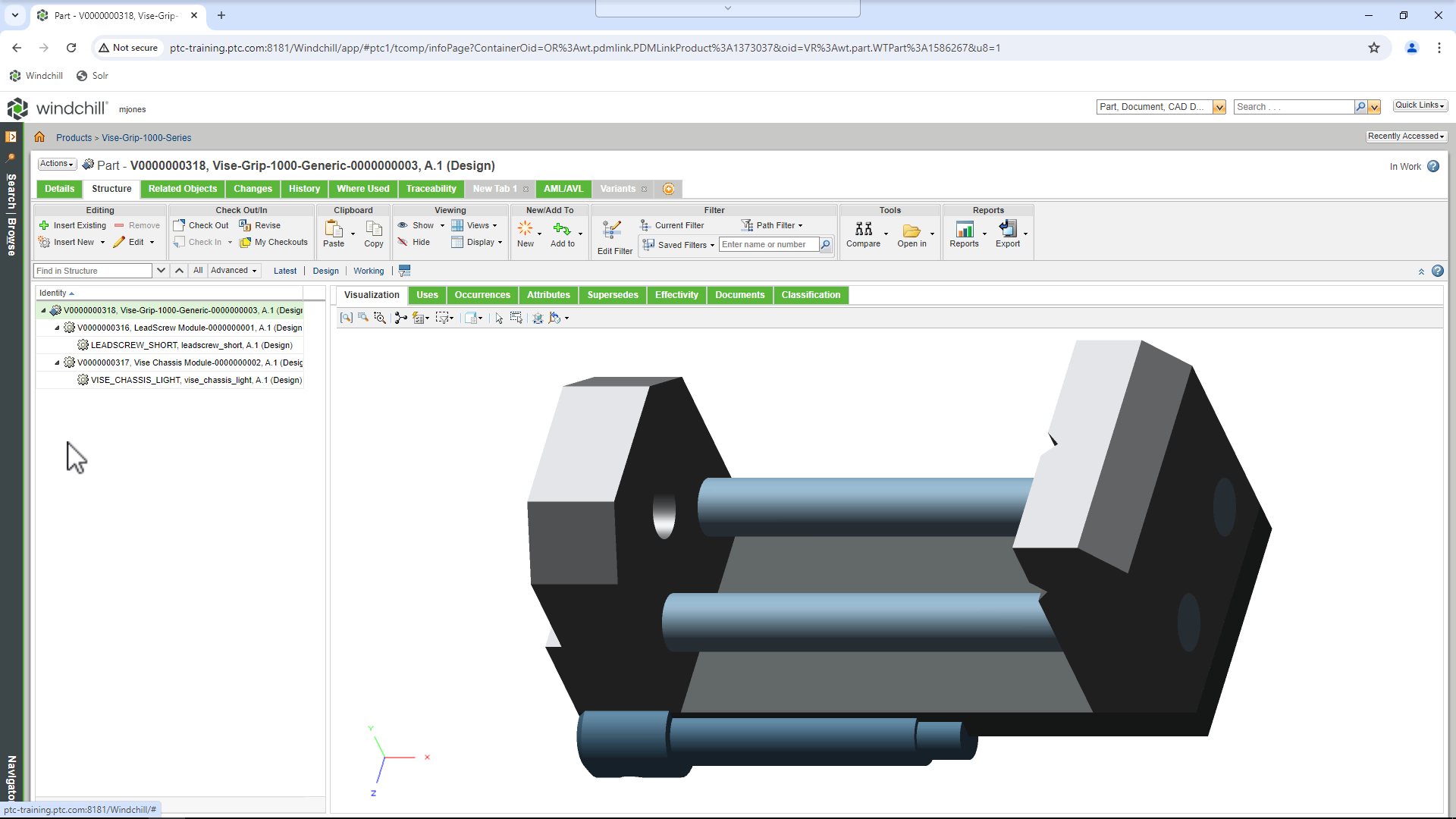Open the Recently Accessed dropdown
Image resolution: width=1456 pixels, height=819 pixels.
tap(1406, 136)
